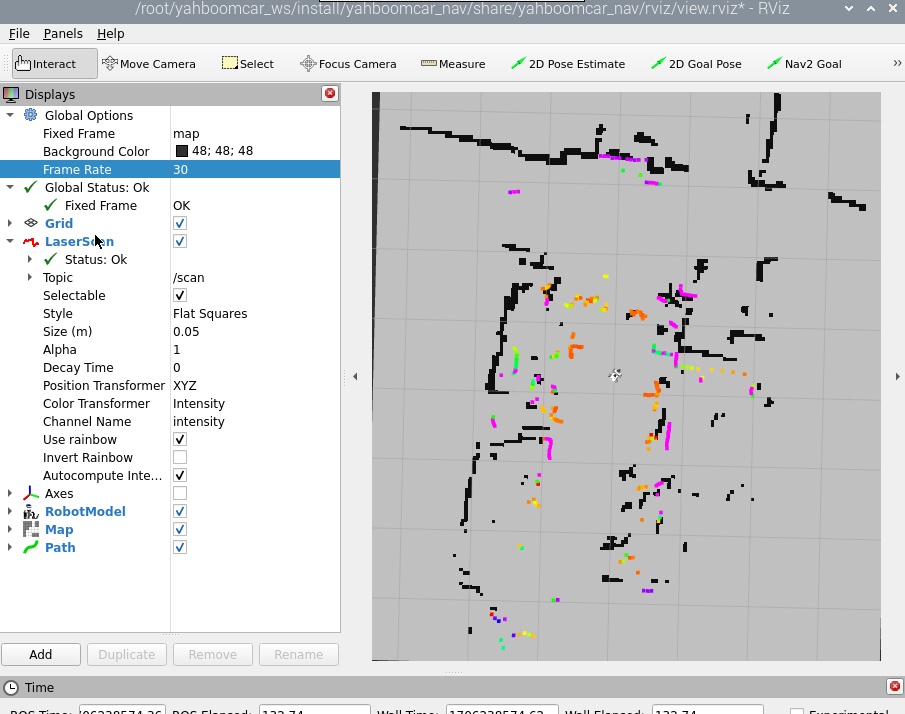Activate 2D Goal Pose tool
Viewport: 905px width, 714px height.
[x=695, y=63]
